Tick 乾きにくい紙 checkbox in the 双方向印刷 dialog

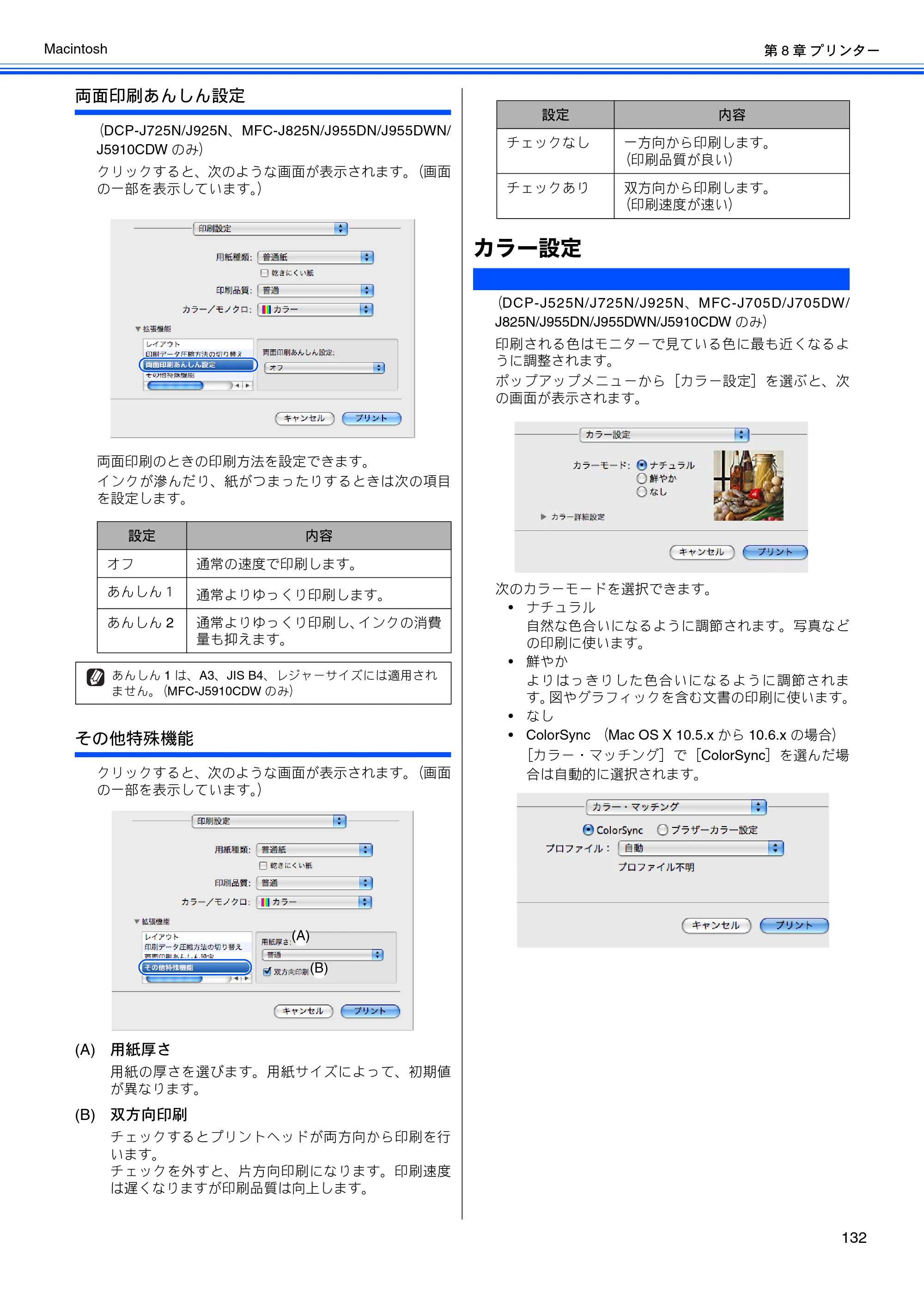tap(263, 866)
